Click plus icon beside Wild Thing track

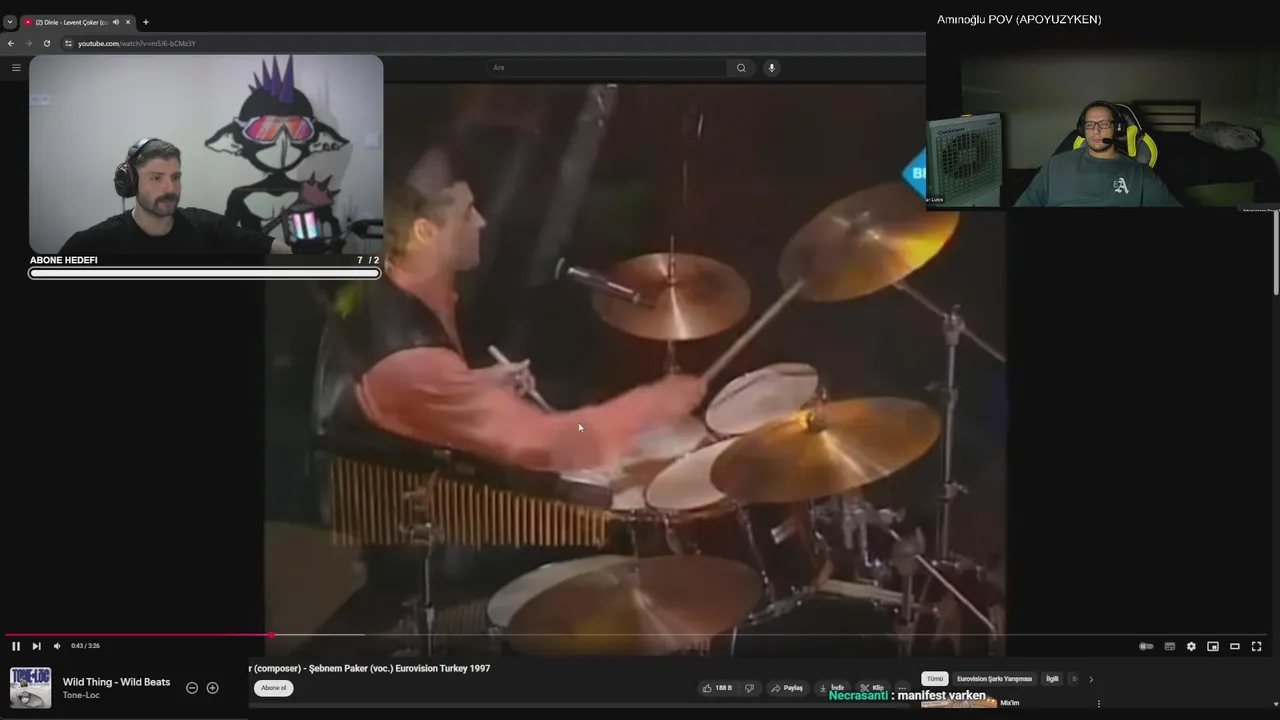[212, 688]
